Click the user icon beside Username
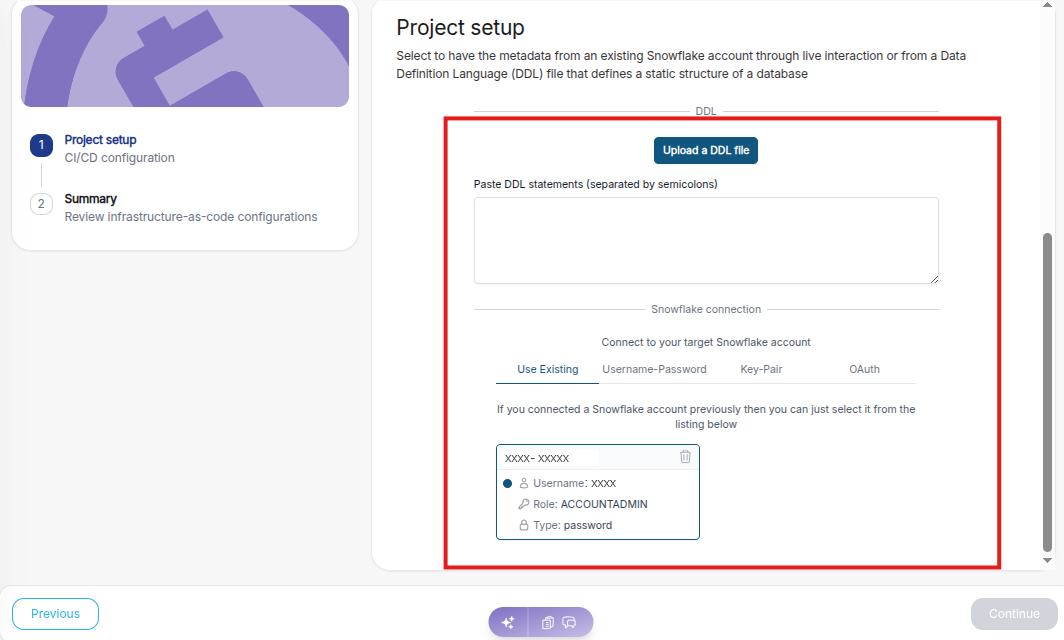1064x640 pixels. click(523, 483)
